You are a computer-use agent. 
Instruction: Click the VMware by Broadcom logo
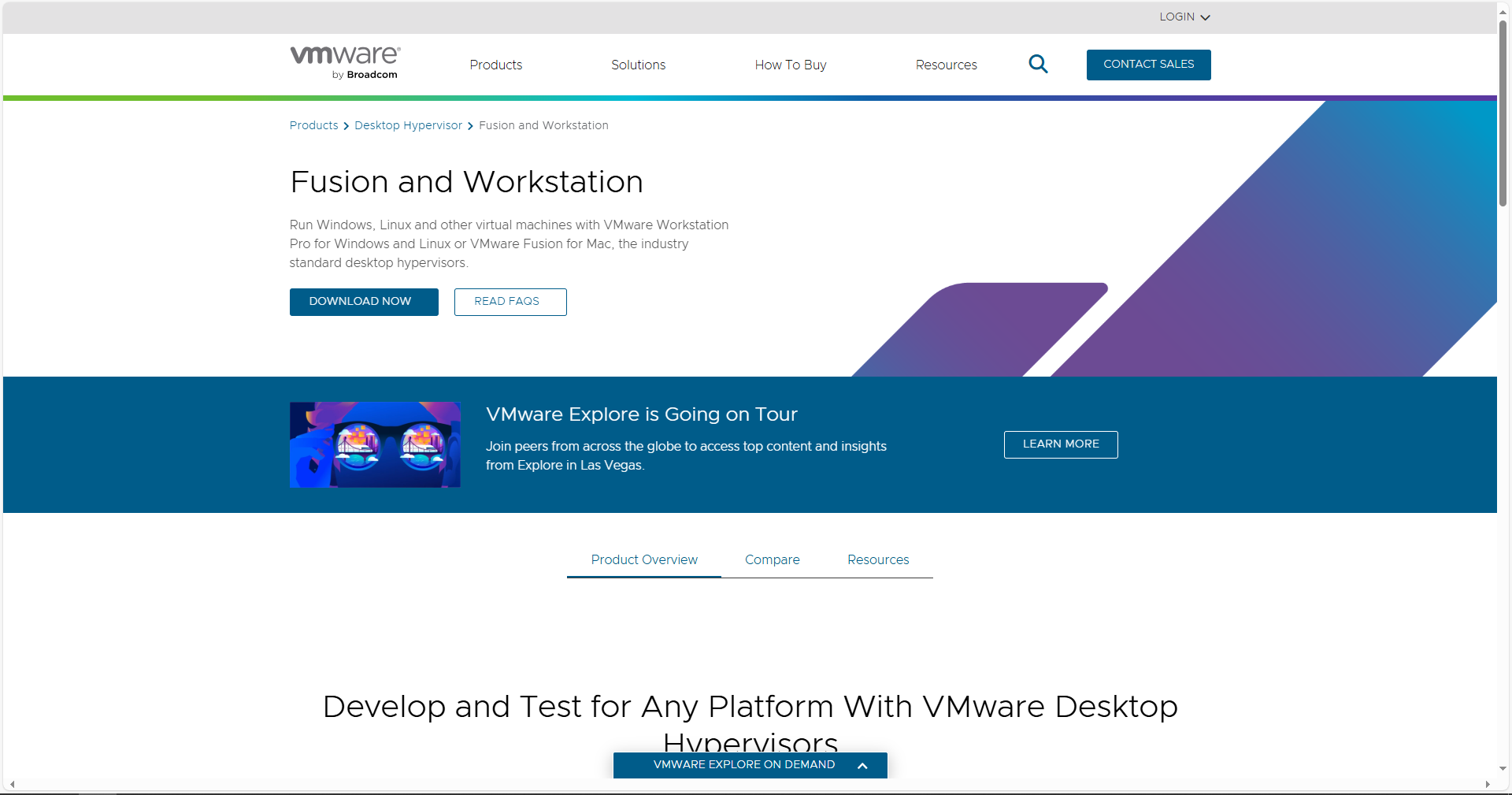click(345, 63)
